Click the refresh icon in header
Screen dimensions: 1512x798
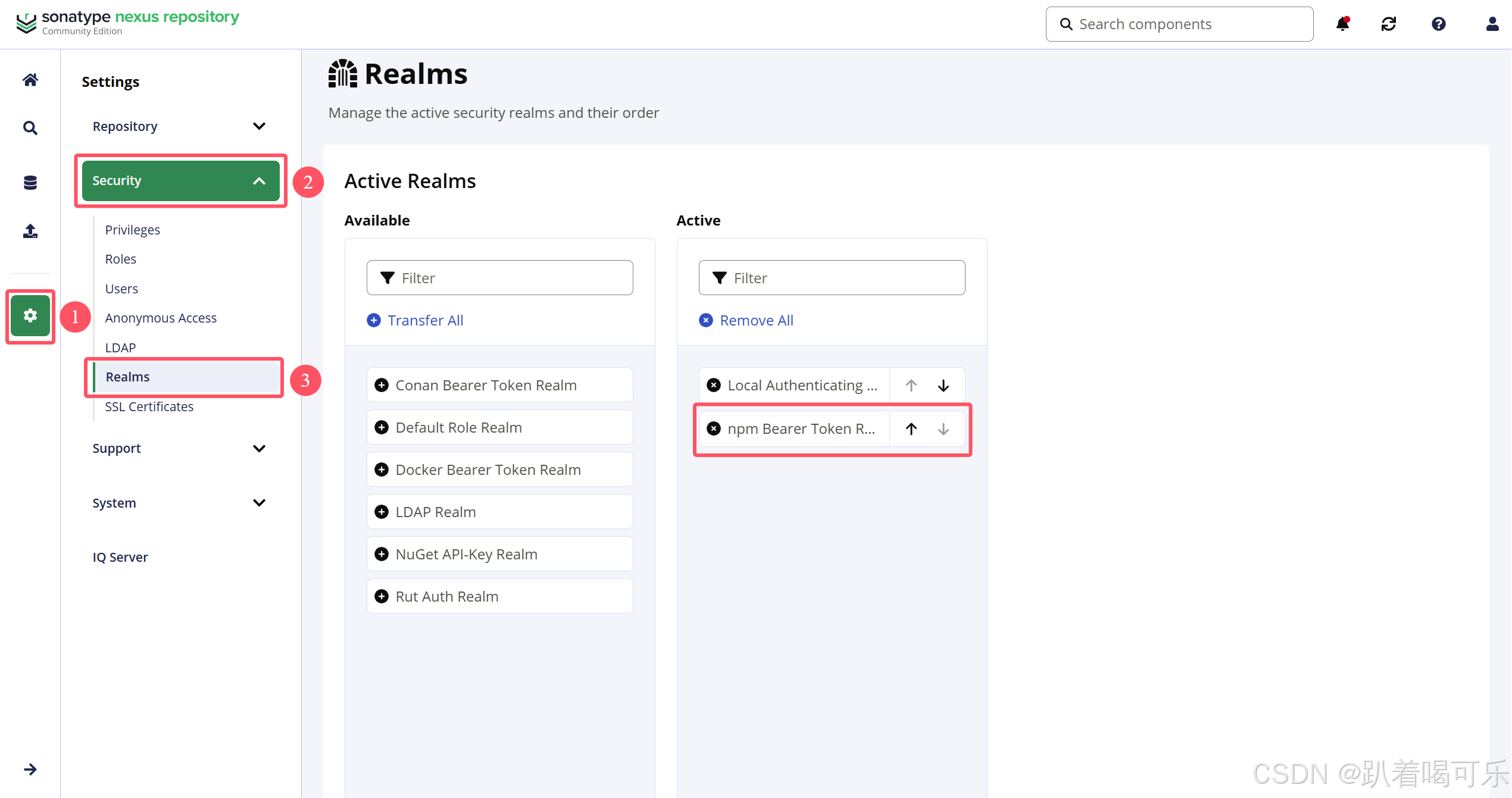point(1389,24)
